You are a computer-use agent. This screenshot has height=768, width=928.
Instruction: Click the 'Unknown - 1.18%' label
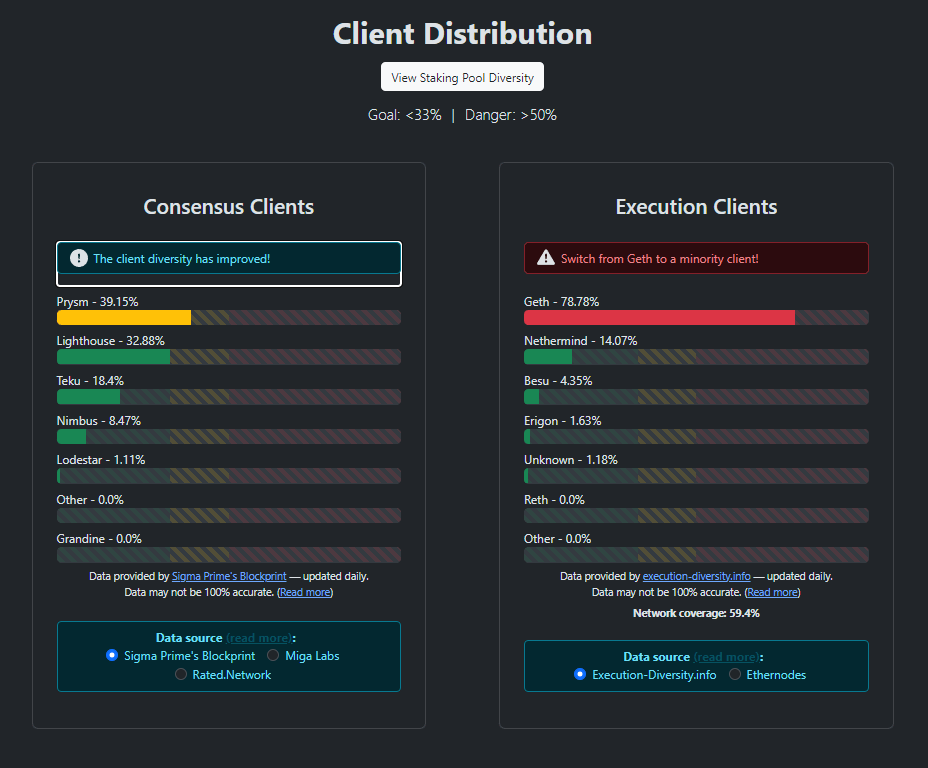[x=571, y=460]
